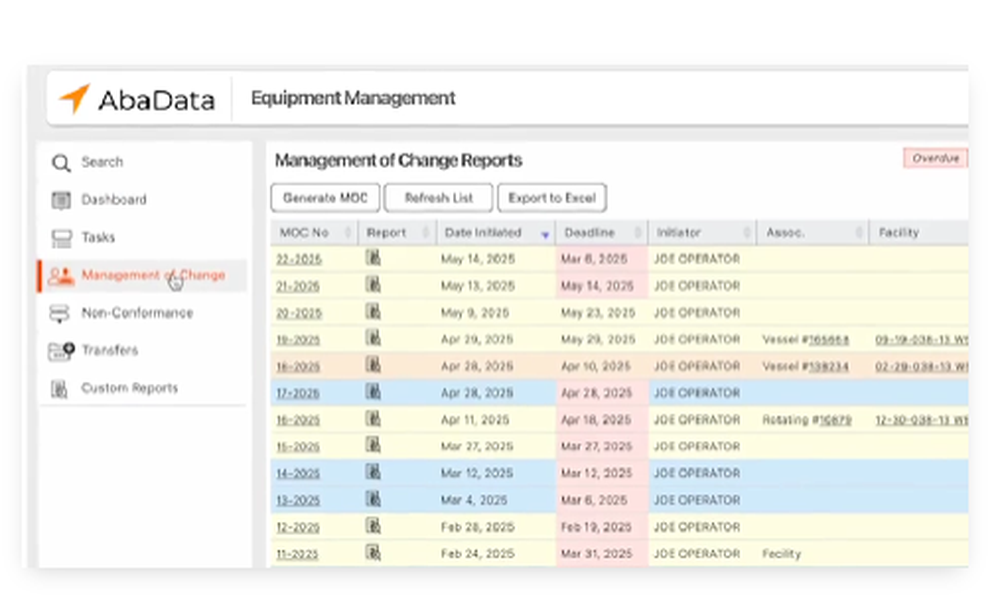This screenshot has height=611, width=1000.
Task: Click the report icon on row 17-2025
Action: click(x=374, y=392)
